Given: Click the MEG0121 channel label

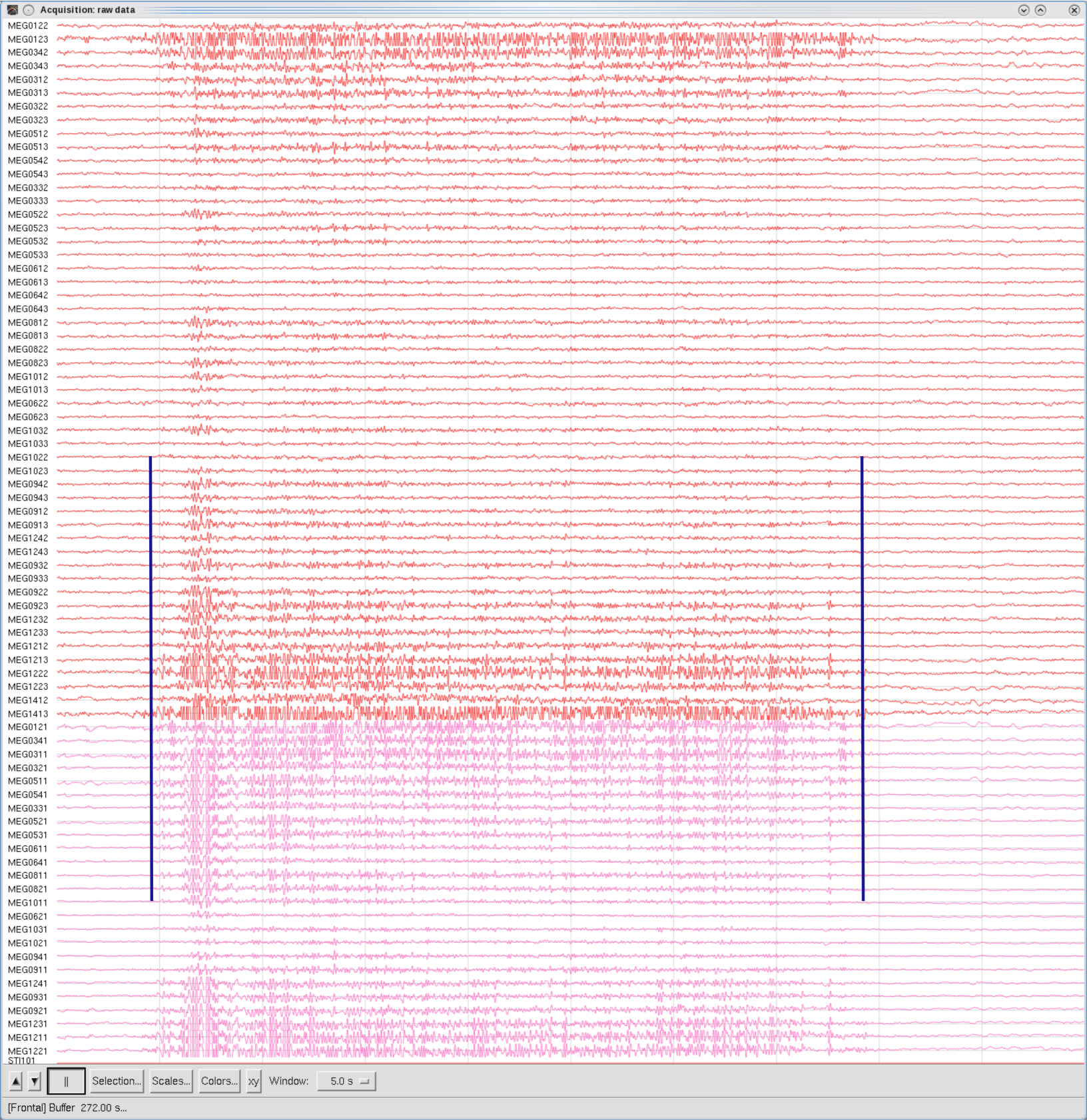Looking at the screenshot, I should click(x=28, y=727).
